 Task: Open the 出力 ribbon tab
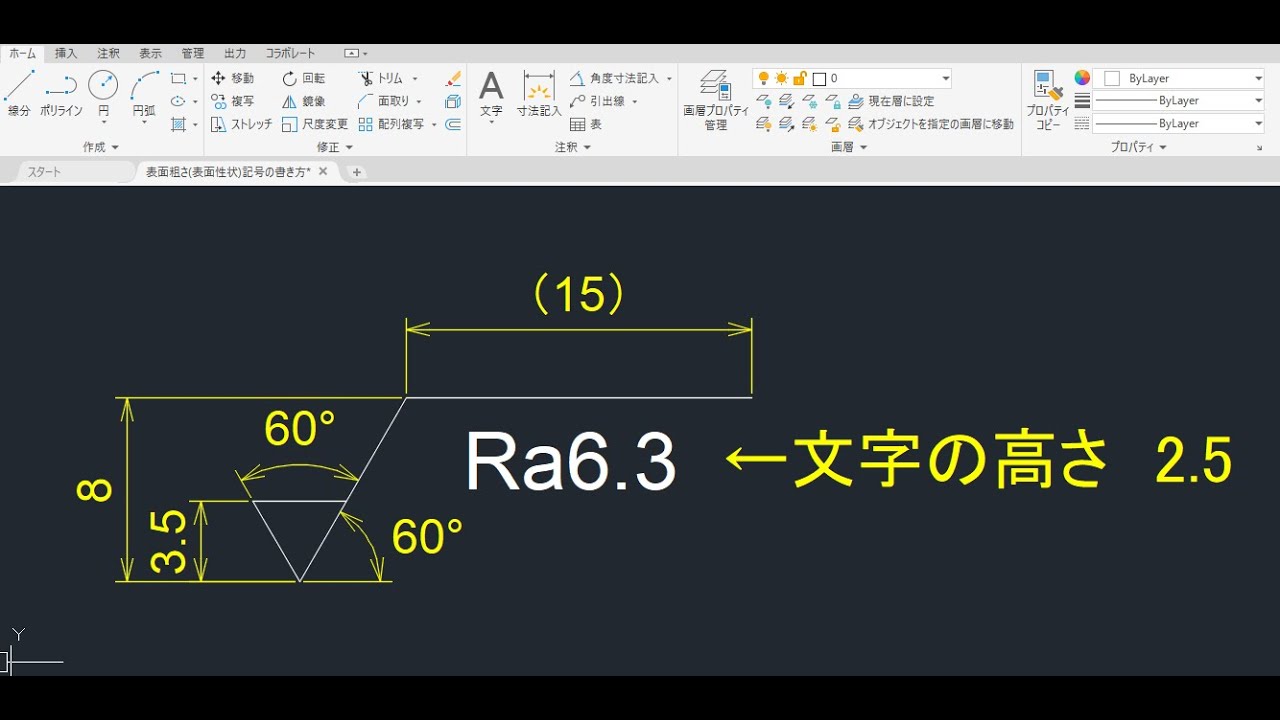pyautogui.click(x=235, y=54)
